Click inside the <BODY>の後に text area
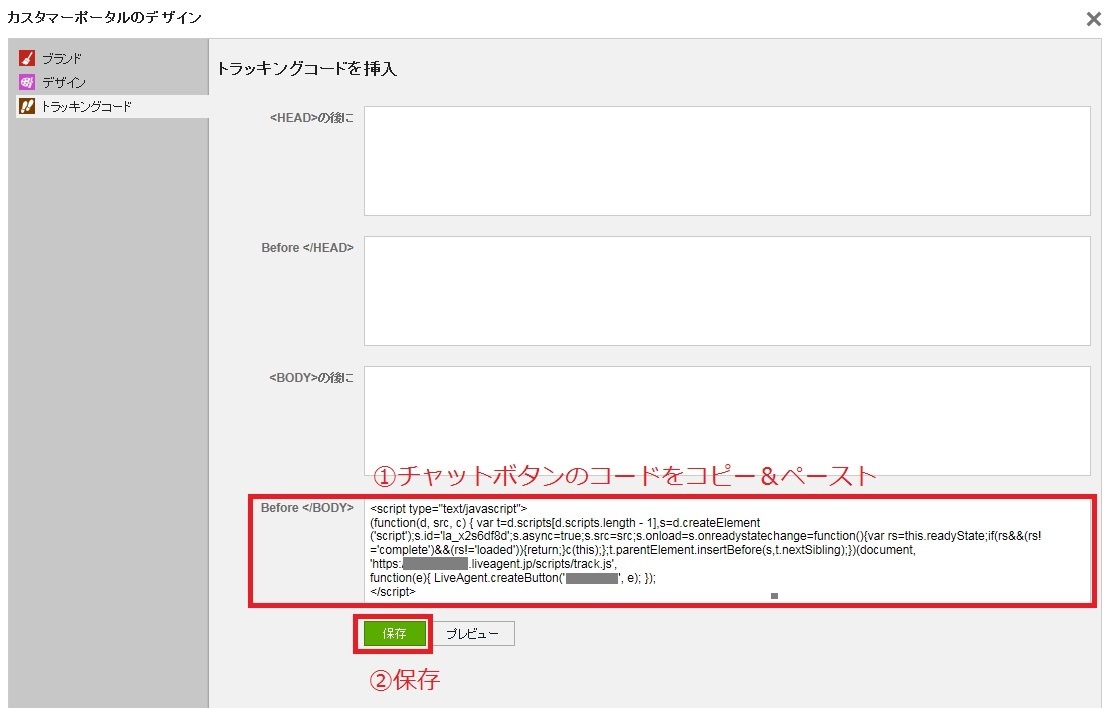 [x=727, y=421]
